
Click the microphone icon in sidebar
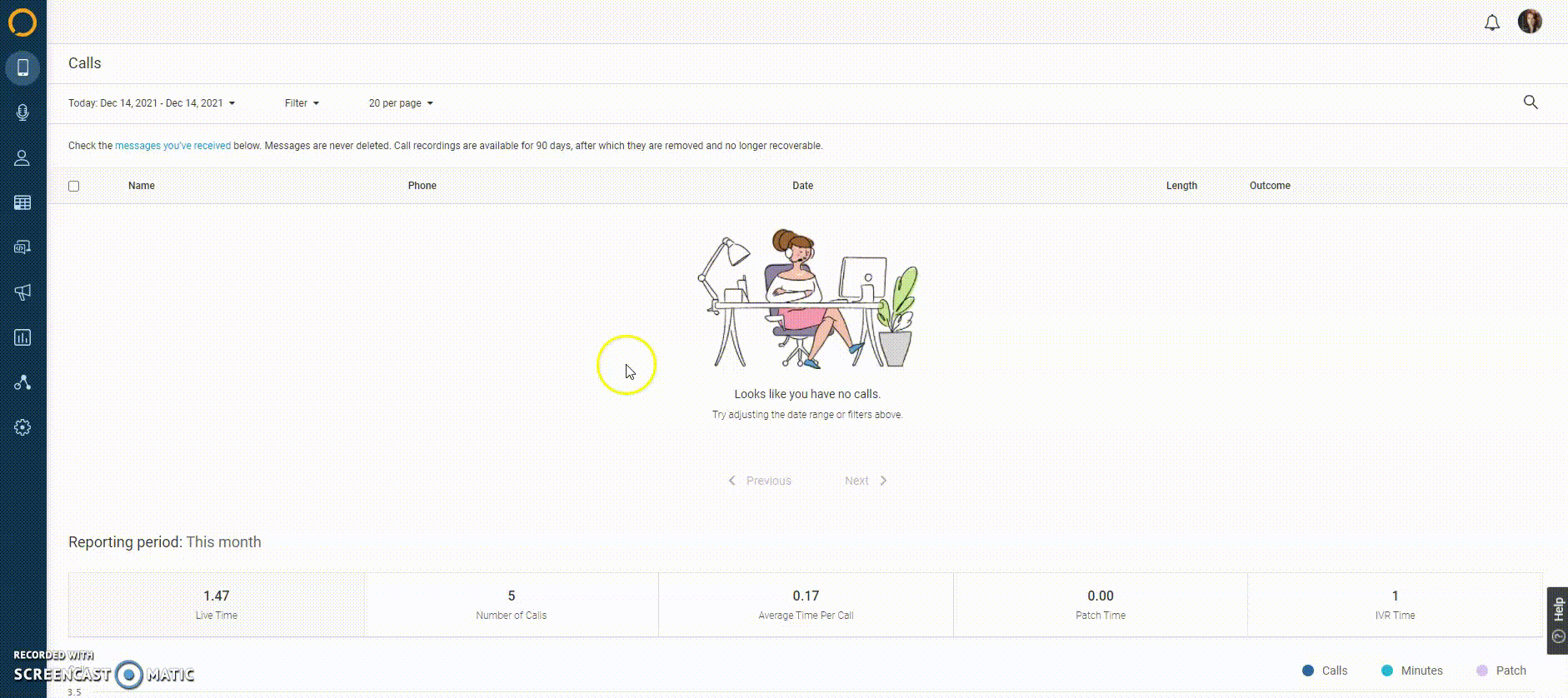click(22, 112)
